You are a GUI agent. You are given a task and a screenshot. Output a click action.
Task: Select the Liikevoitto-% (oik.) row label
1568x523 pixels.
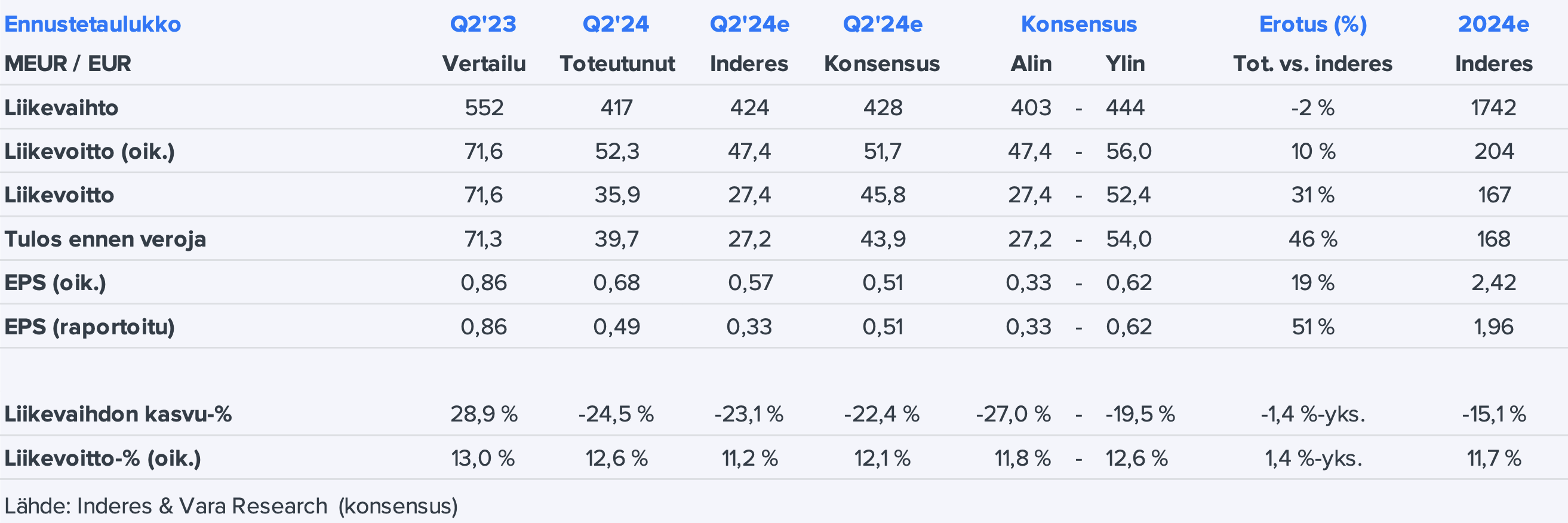(103, 459)
